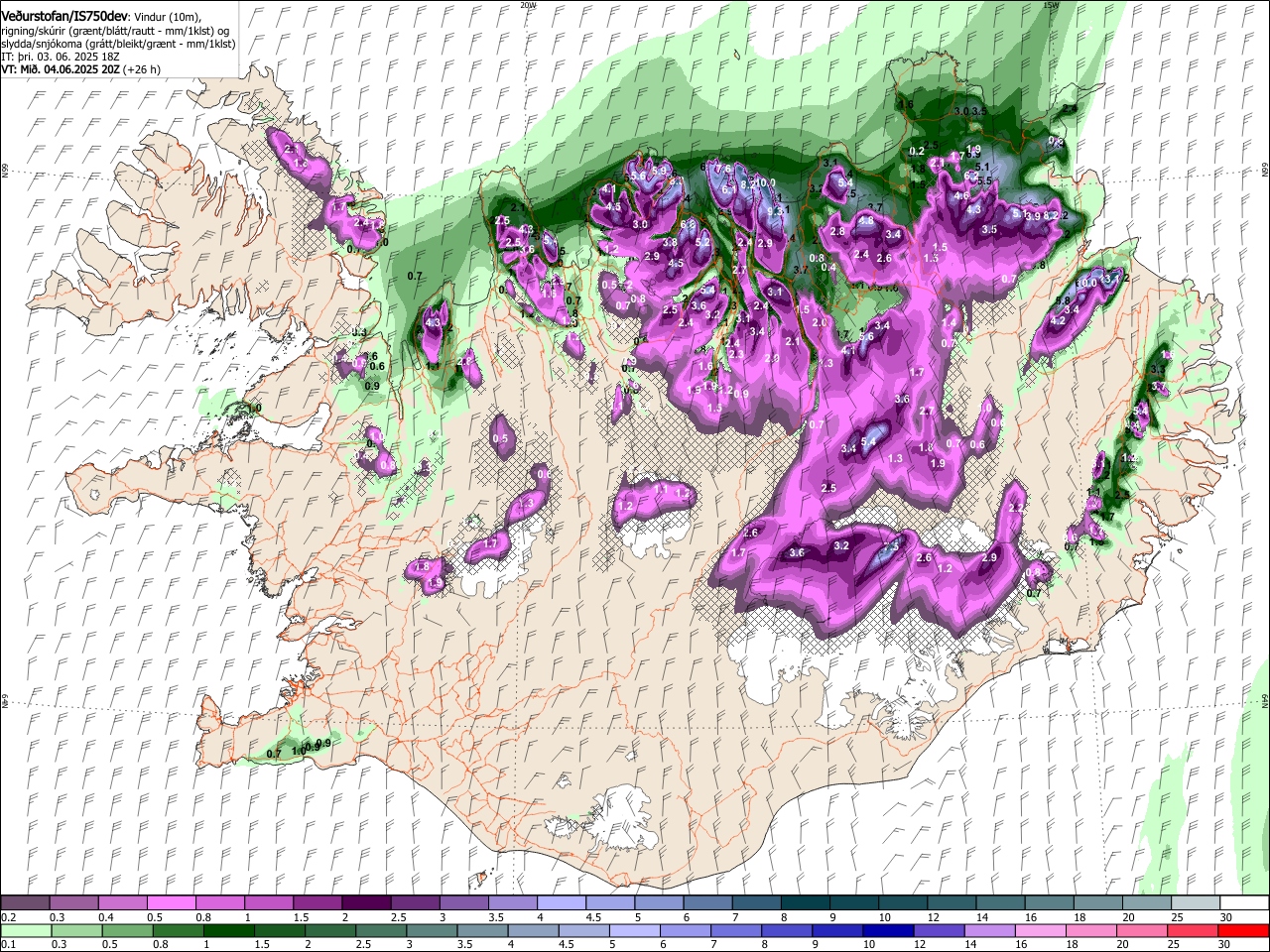Click the '15W' longitude label at top

[x=1051, y=5]
